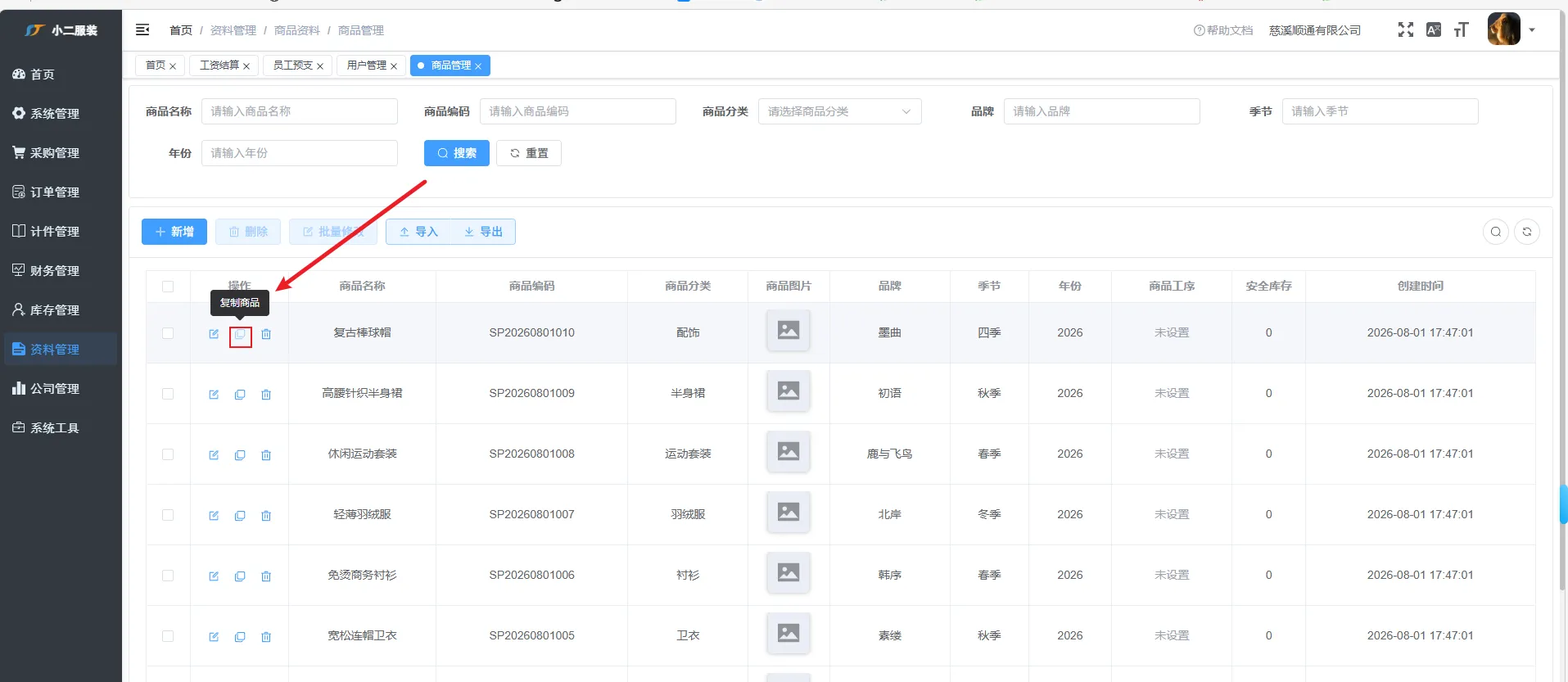Open 系统工具 in the sidebar
1568x682 pixels.
click(61, 428)
